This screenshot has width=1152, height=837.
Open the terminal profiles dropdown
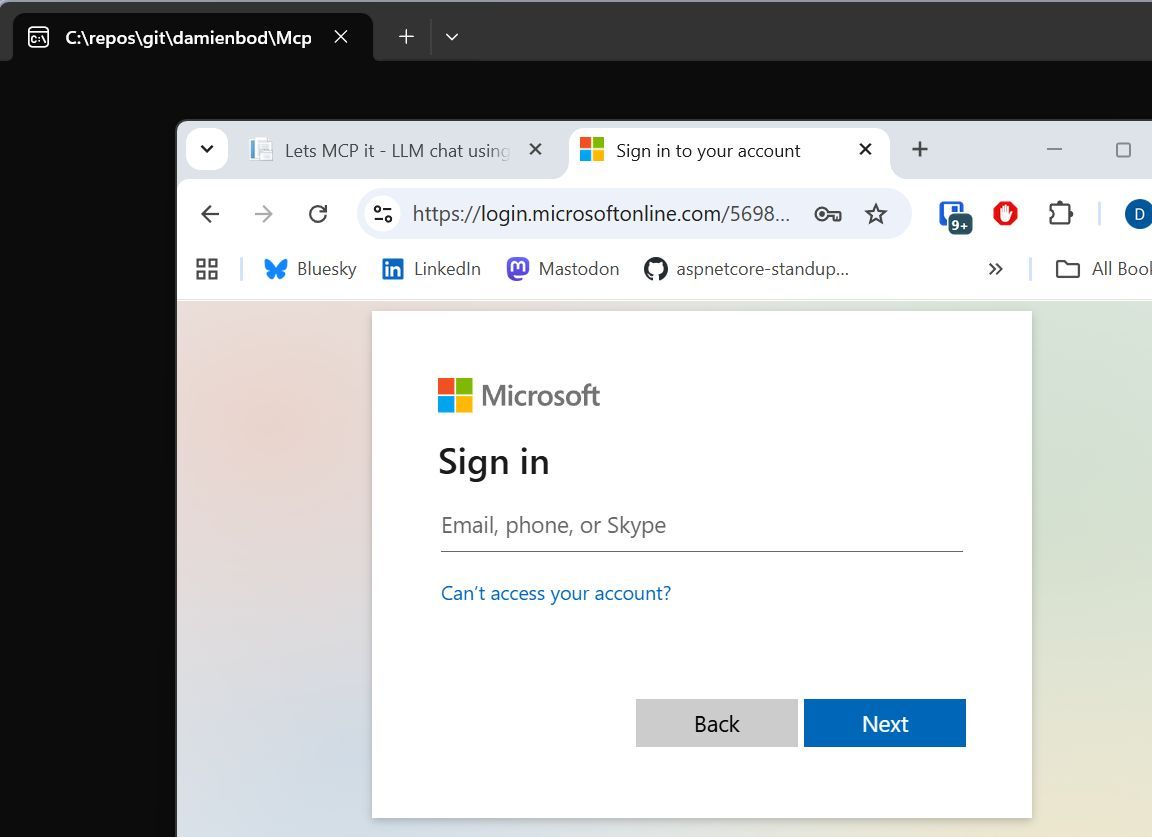(x=452, y=37)
